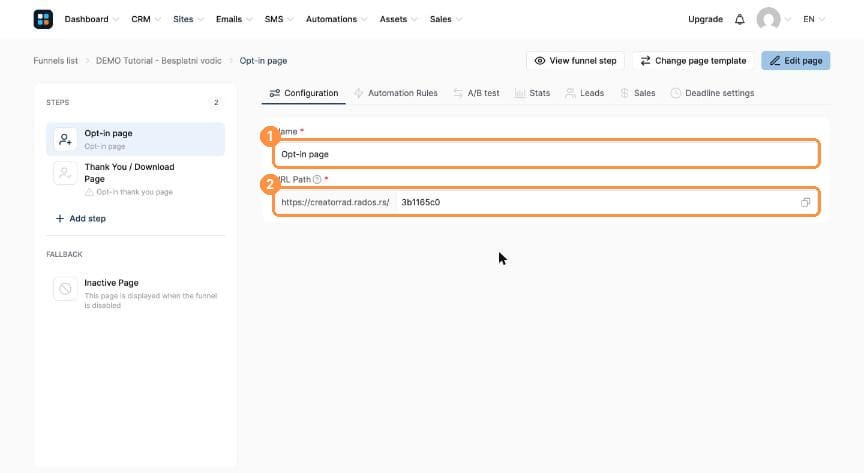The width and height of the screenshot is (864, 473).
Task: Expand the Sales top menu
Action: pyautogui.click(x=445, y=19)
